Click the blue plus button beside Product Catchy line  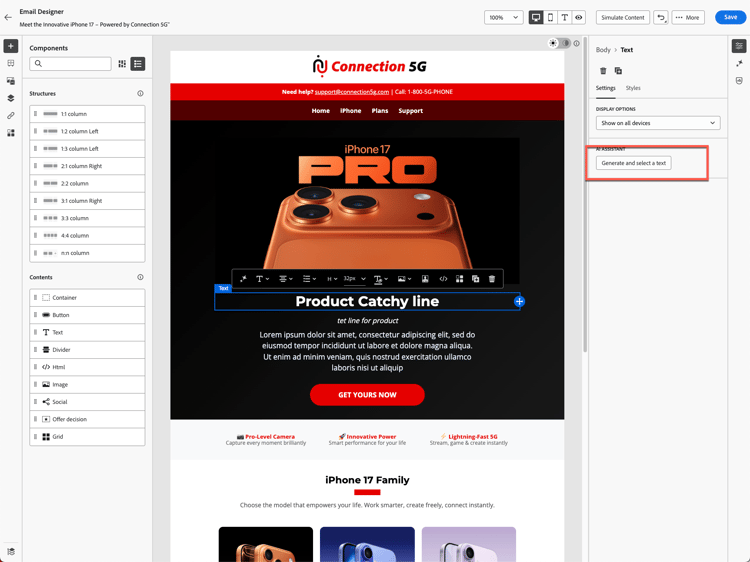(x=519, y=301)
